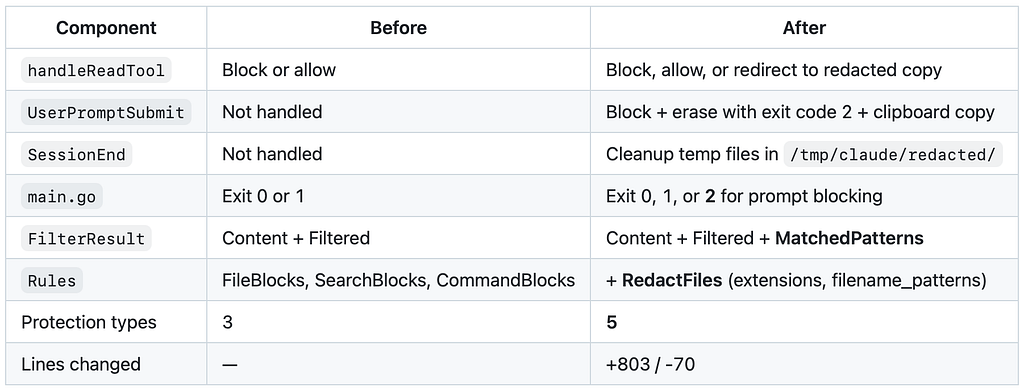Click 'FileBlocks, SearchBlocks, CommandBlocks' text
This screenshot has width=1024, height=391.
click(398, 280)
